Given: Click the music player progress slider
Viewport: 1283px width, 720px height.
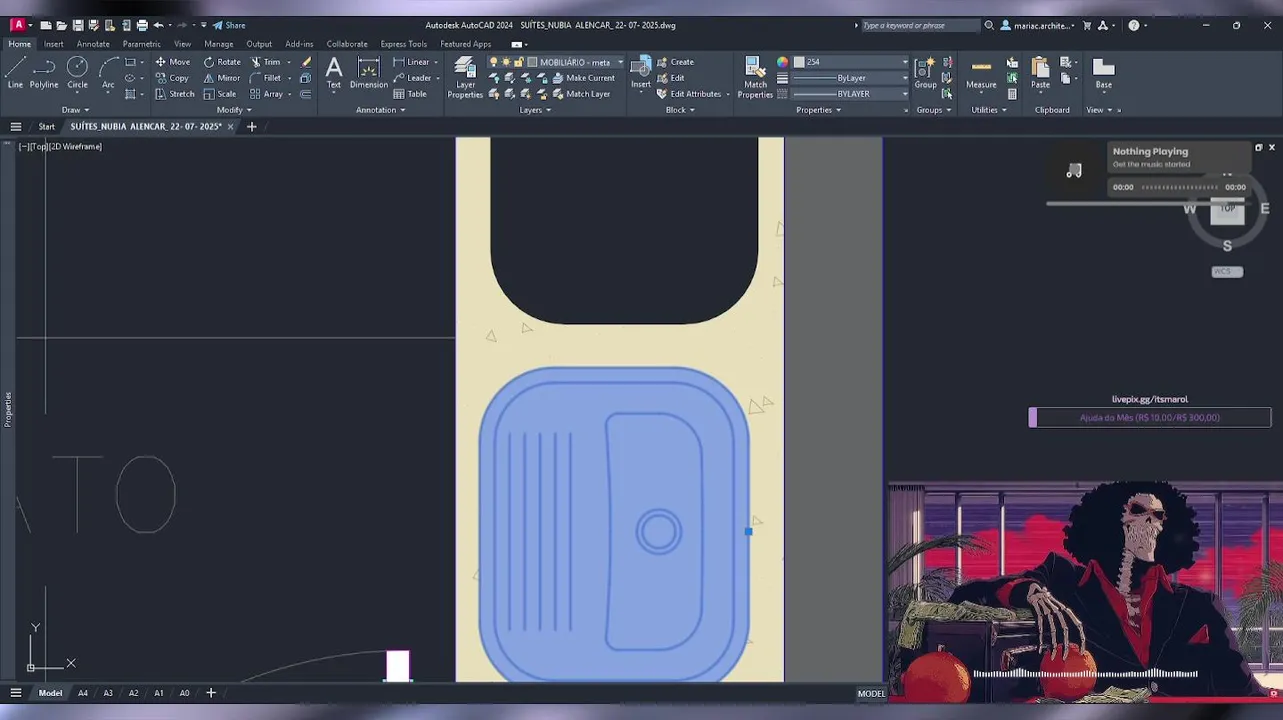Looking at the screenshot, I should 1180,187.
